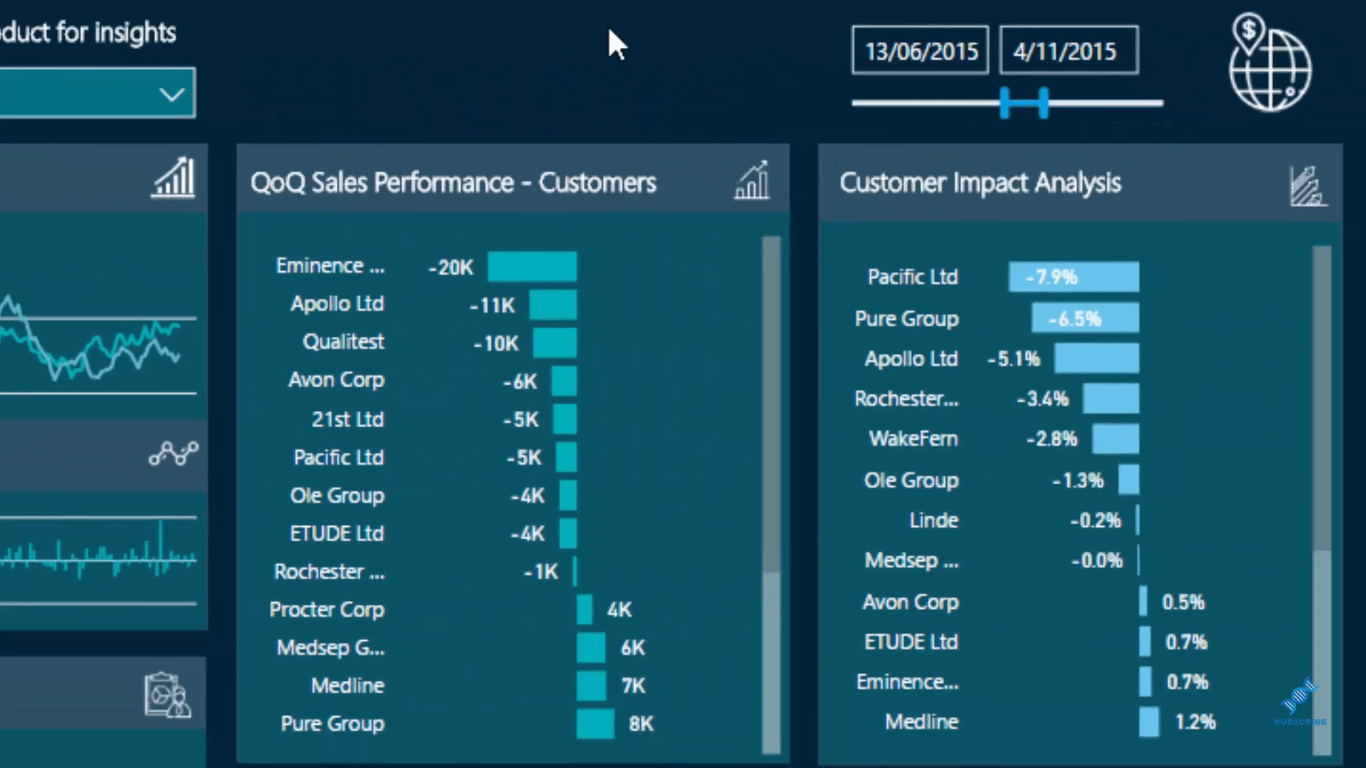Click the Medline bar next to 1.2%
1366x768 pixels.
coord(1149,722)
